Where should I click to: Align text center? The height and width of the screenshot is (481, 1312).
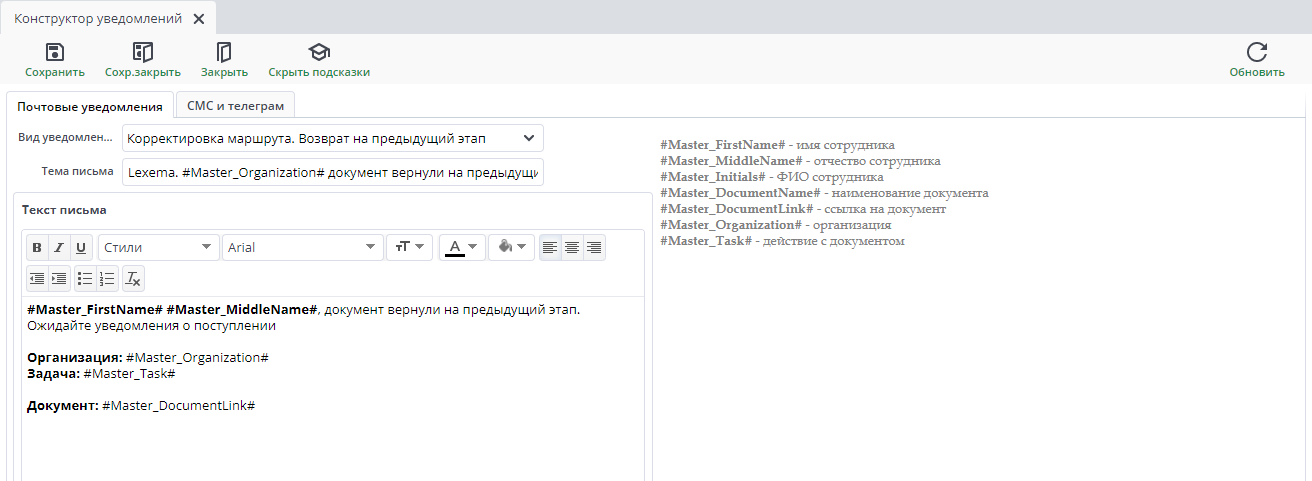572,247
